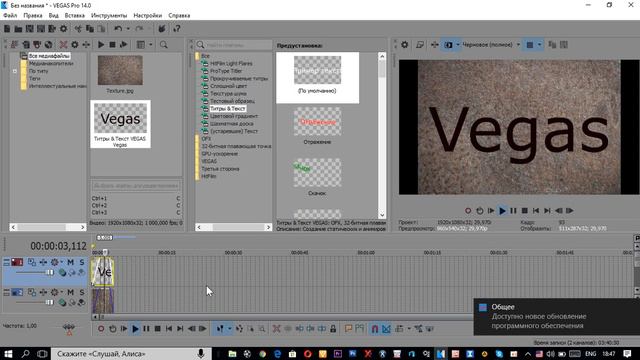Adjust the first video track level slider

coord(50,272)
